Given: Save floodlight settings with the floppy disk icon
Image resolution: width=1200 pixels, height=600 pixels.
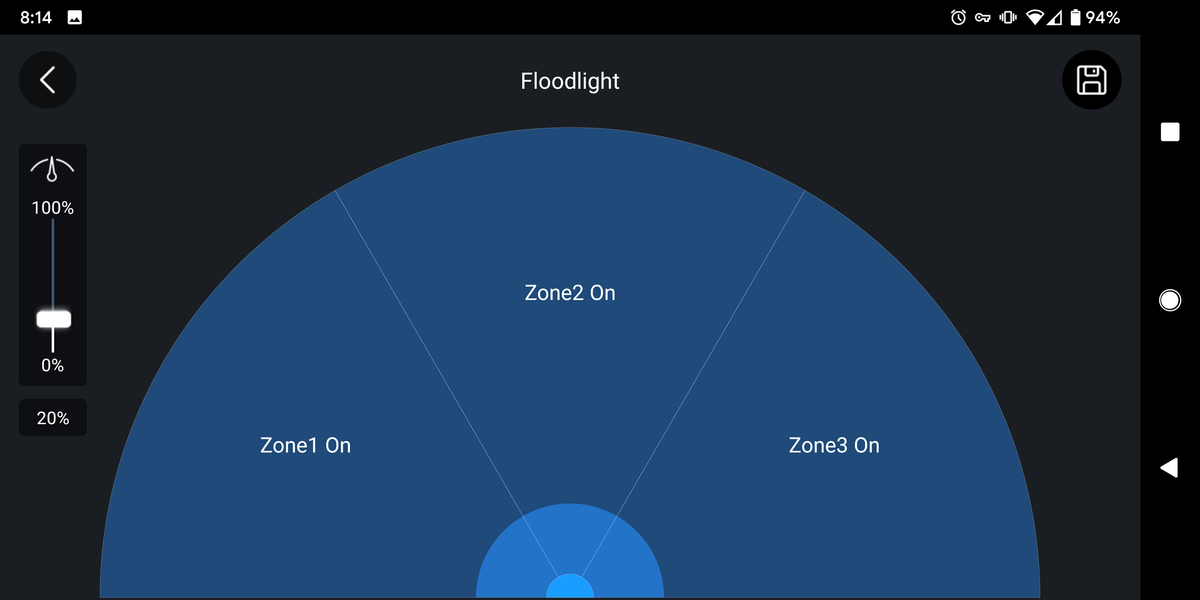Looking at the screenshot, I should click(1091, 80).
